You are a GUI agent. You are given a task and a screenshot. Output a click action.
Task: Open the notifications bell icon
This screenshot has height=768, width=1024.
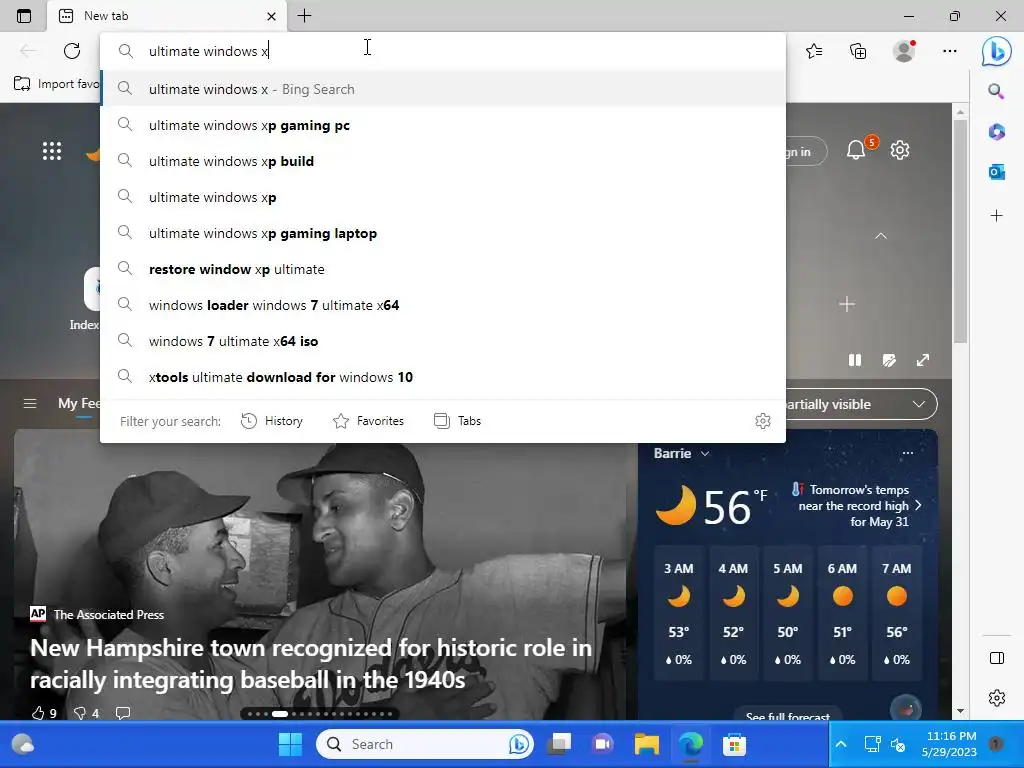pos(856,150)
